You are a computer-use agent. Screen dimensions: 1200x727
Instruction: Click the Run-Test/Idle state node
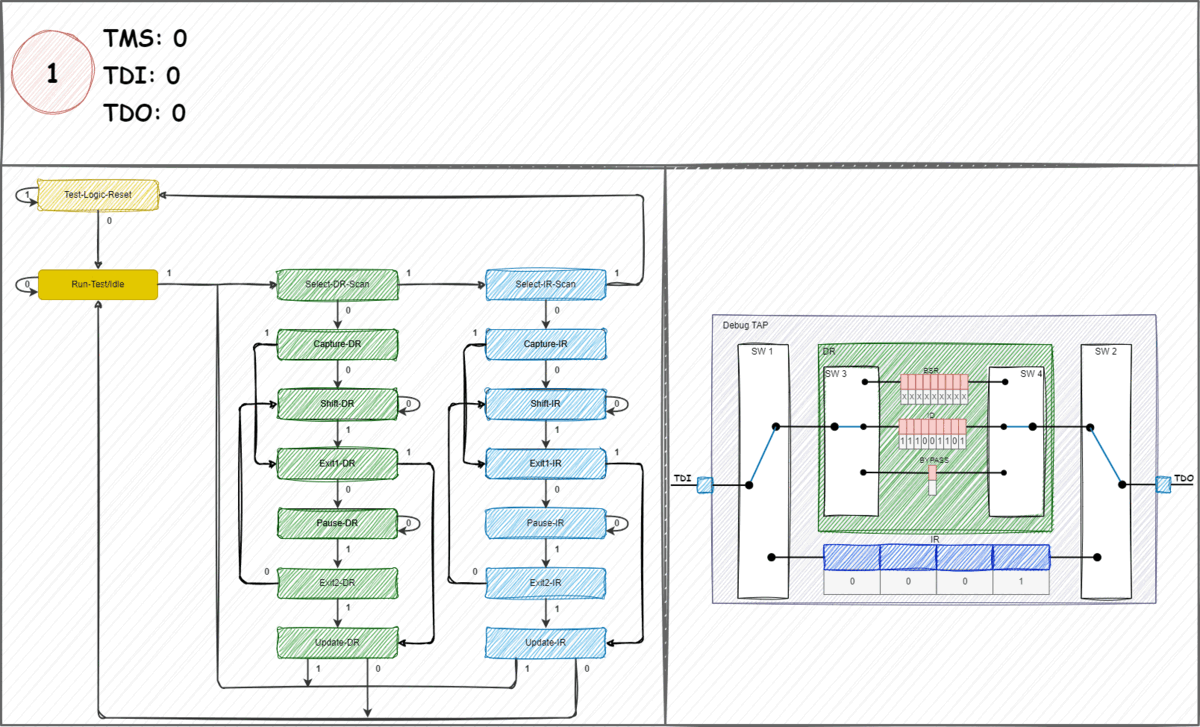click(96, 284)
